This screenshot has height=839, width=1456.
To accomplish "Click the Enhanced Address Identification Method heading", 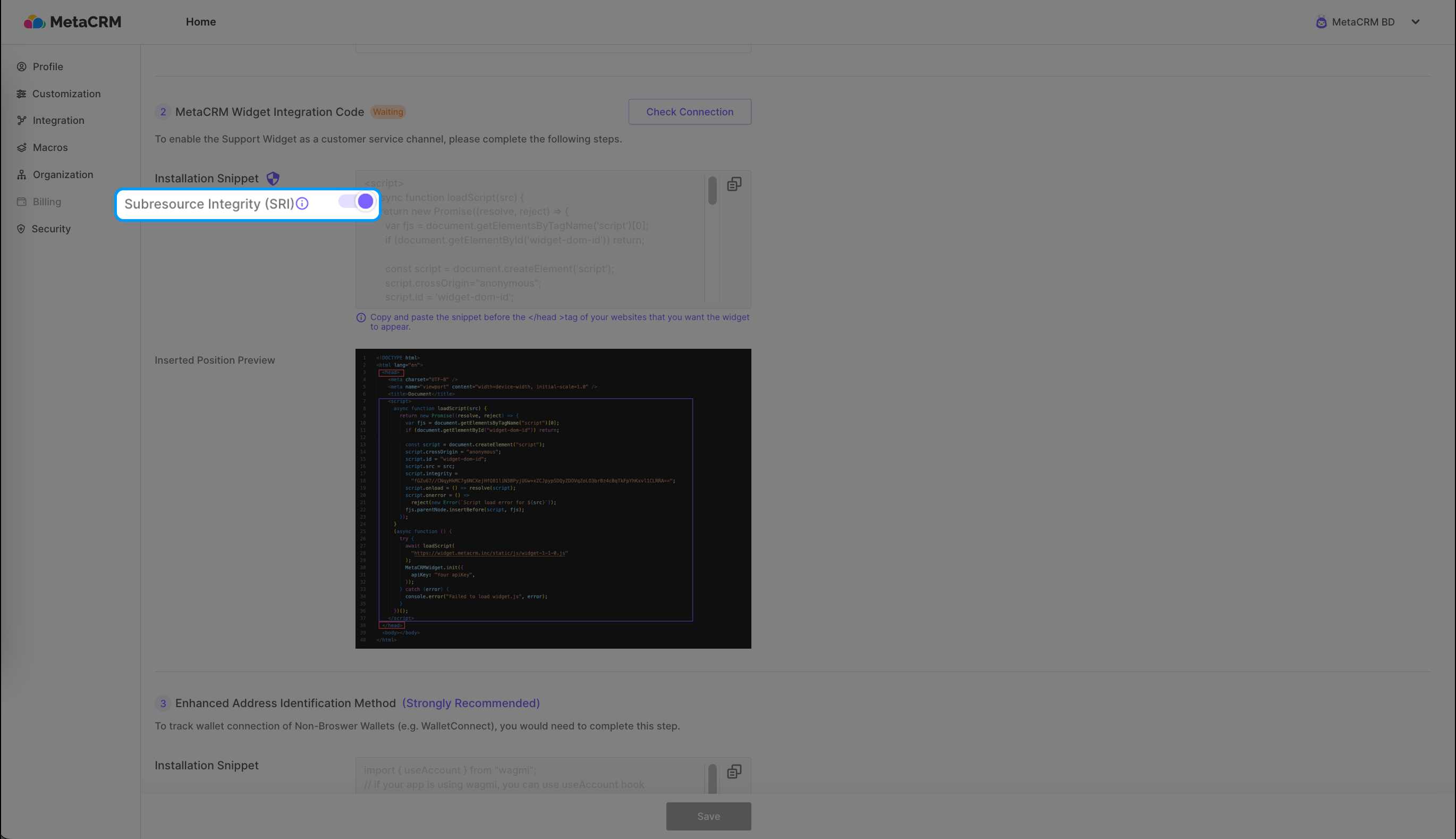I will (x=285, y=703).
